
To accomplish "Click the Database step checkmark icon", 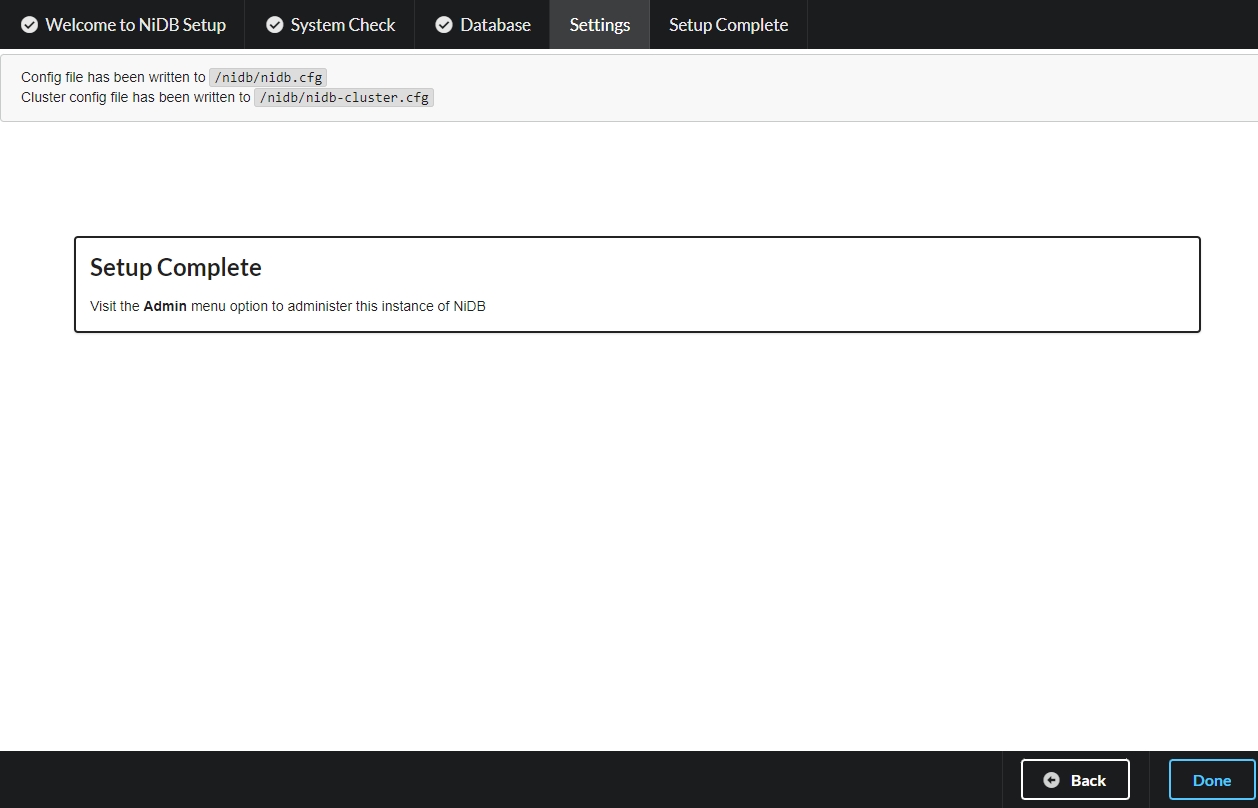I will 444,25.
